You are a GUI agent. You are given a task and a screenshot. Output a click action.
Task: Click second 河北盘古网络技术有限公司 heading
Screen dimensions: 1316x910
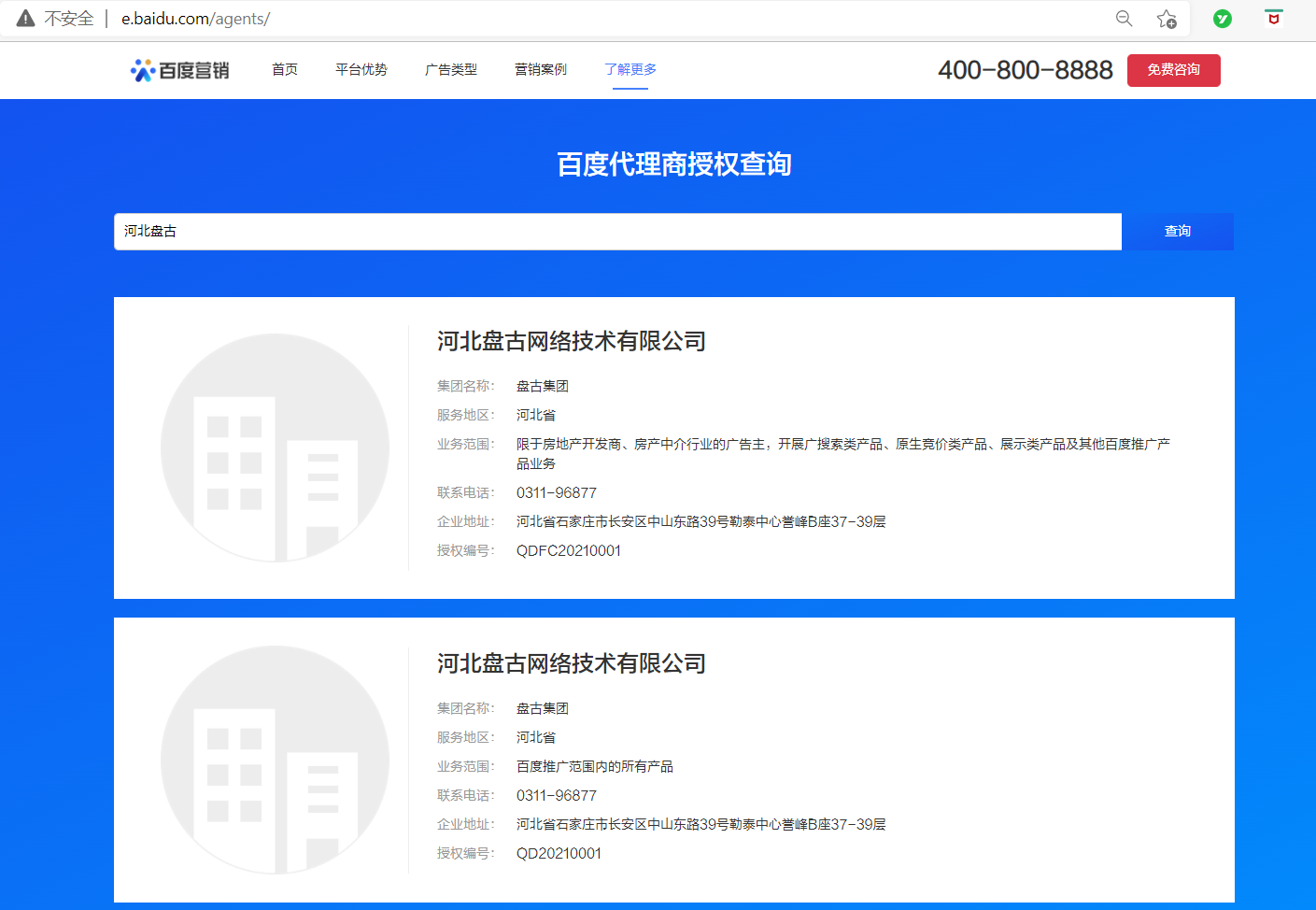[572, 663]
